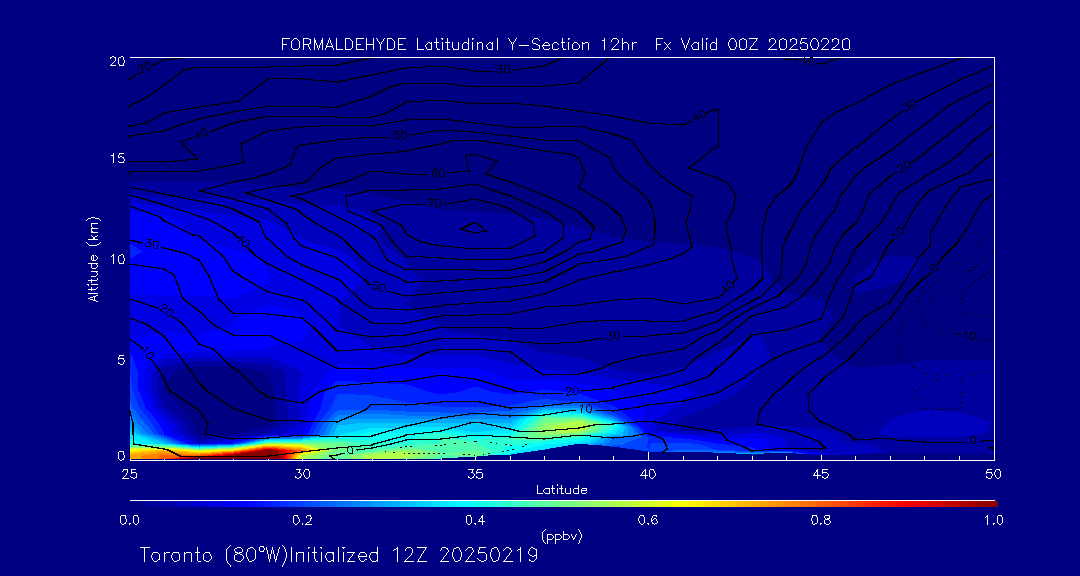Click the contour label 60 above jet core
Screen dimensions: 1080x576
(439, 173)
